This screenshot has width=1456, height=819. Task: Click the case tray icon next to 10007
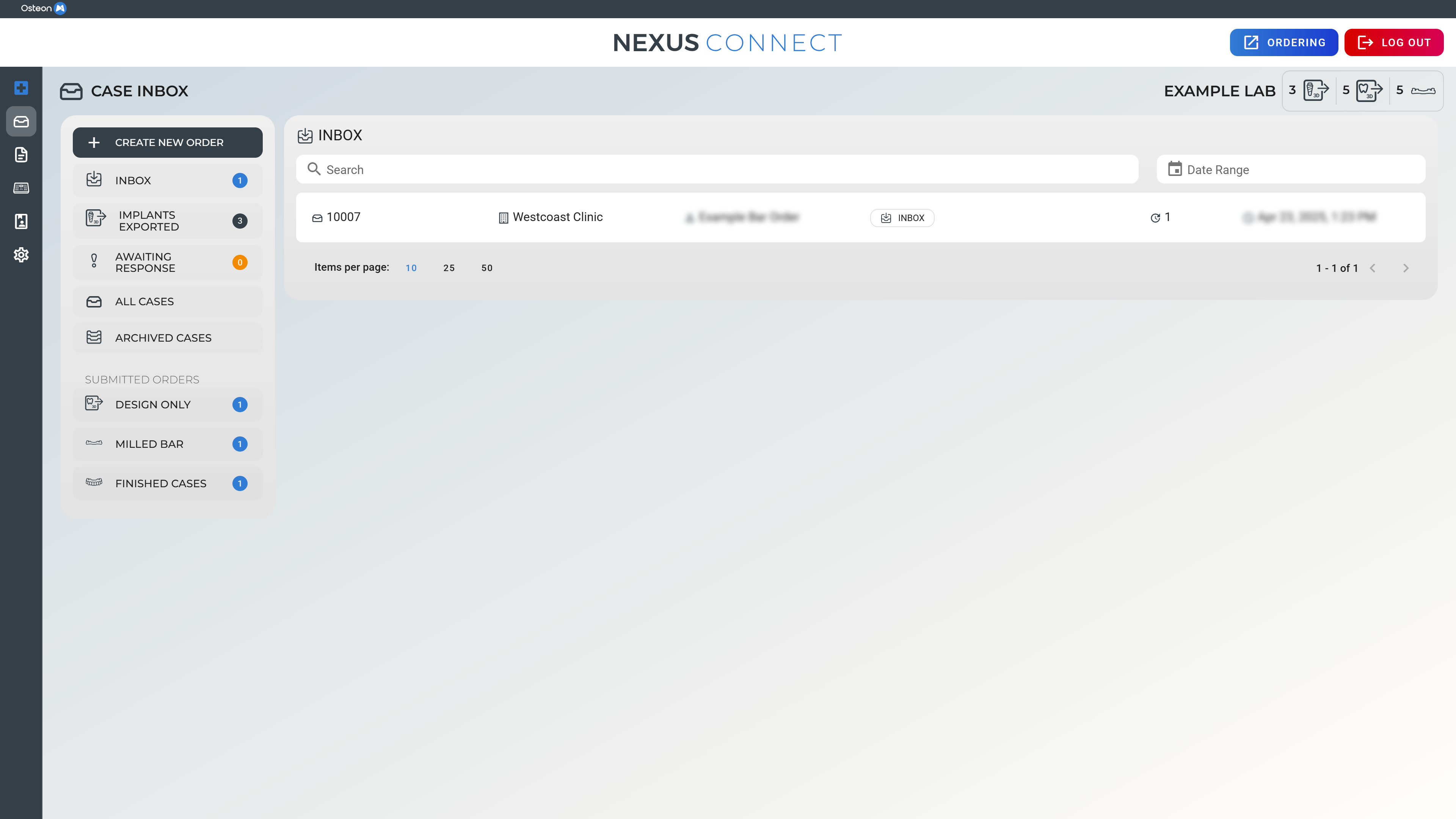point(317,218)
